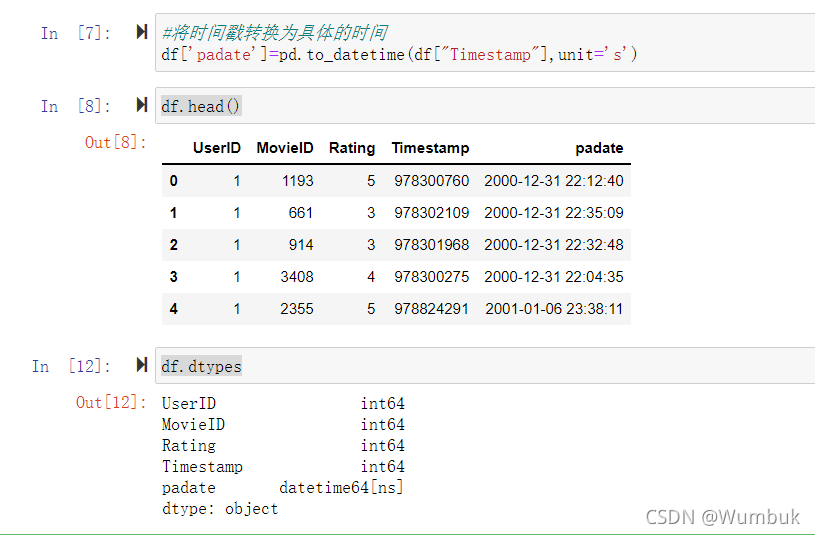Select Rating value 4 in row 3

tap(371, 277)
